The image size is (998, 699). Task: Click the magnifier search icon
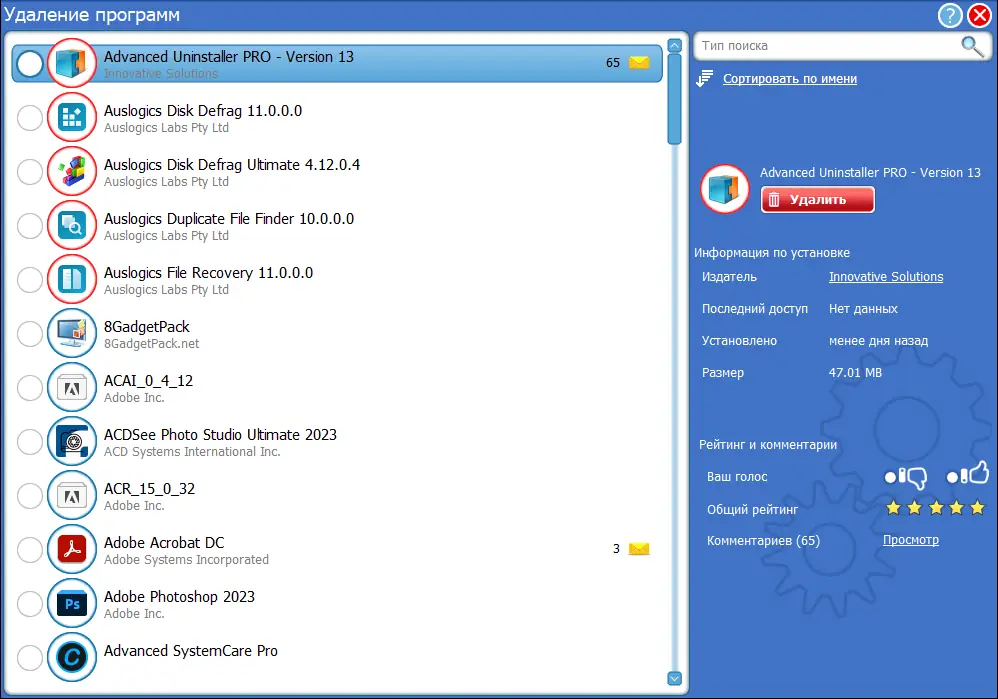[973, 46]
